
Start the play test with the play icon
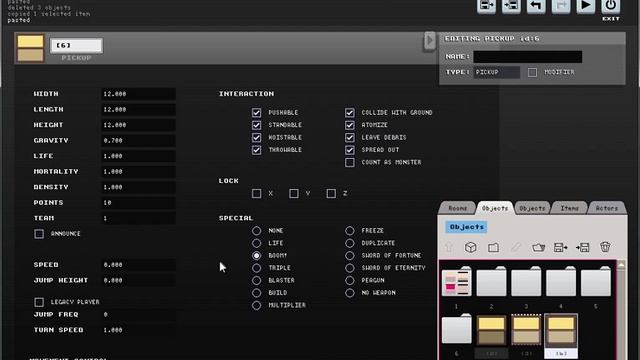[586, 6]
